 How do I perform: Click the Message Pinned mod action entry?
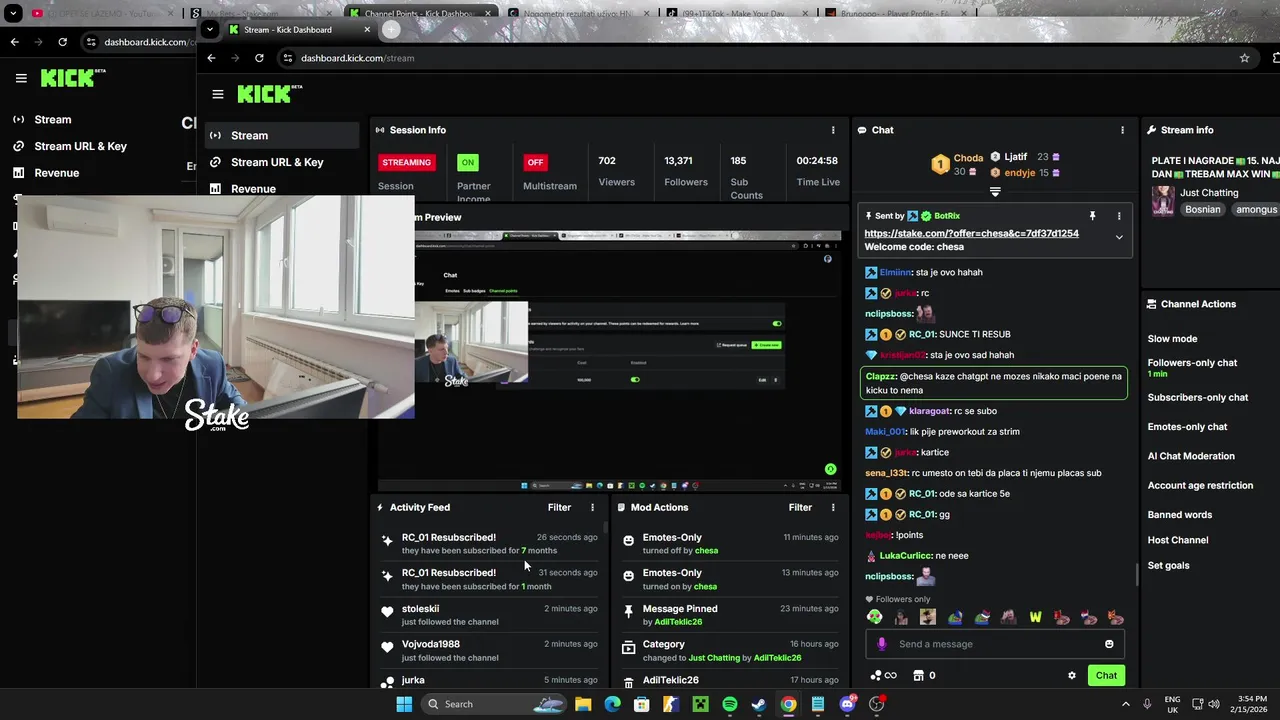click(730, 615)
